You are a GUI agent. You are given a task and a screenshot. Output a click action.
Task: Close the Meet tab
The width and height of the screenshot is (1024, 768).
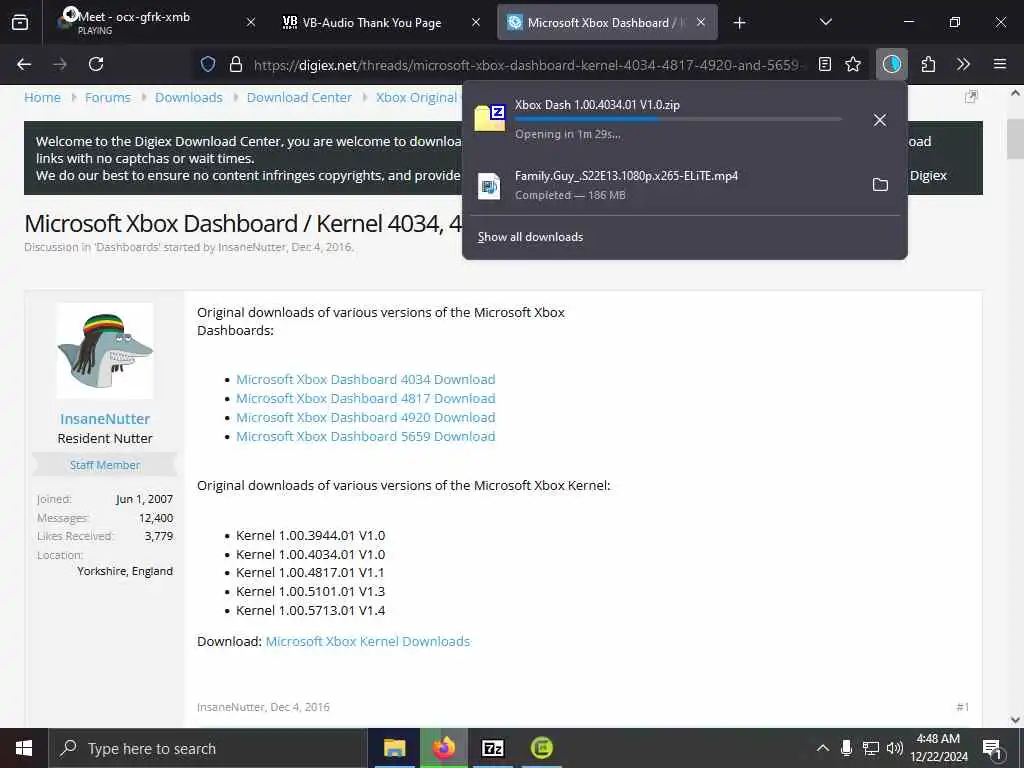coord(250,22)
